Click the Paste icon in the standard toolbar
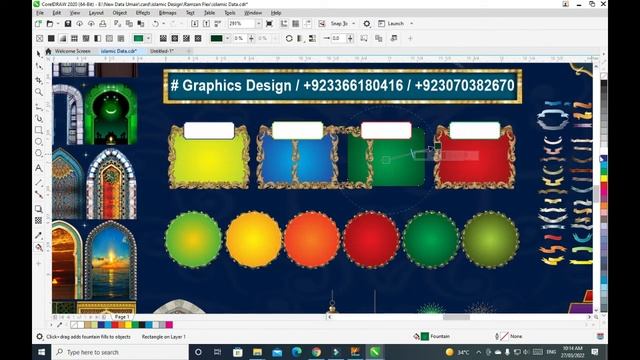The width and height of the screenshot is (640, 360). 141,24
